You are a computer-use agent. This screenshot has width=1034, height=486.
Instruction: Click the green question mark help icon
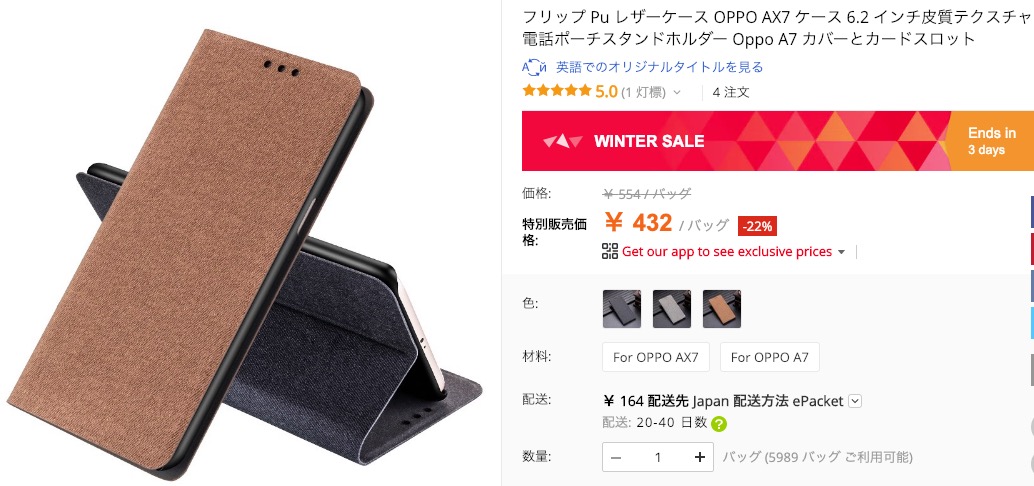(x=719, y=423)
